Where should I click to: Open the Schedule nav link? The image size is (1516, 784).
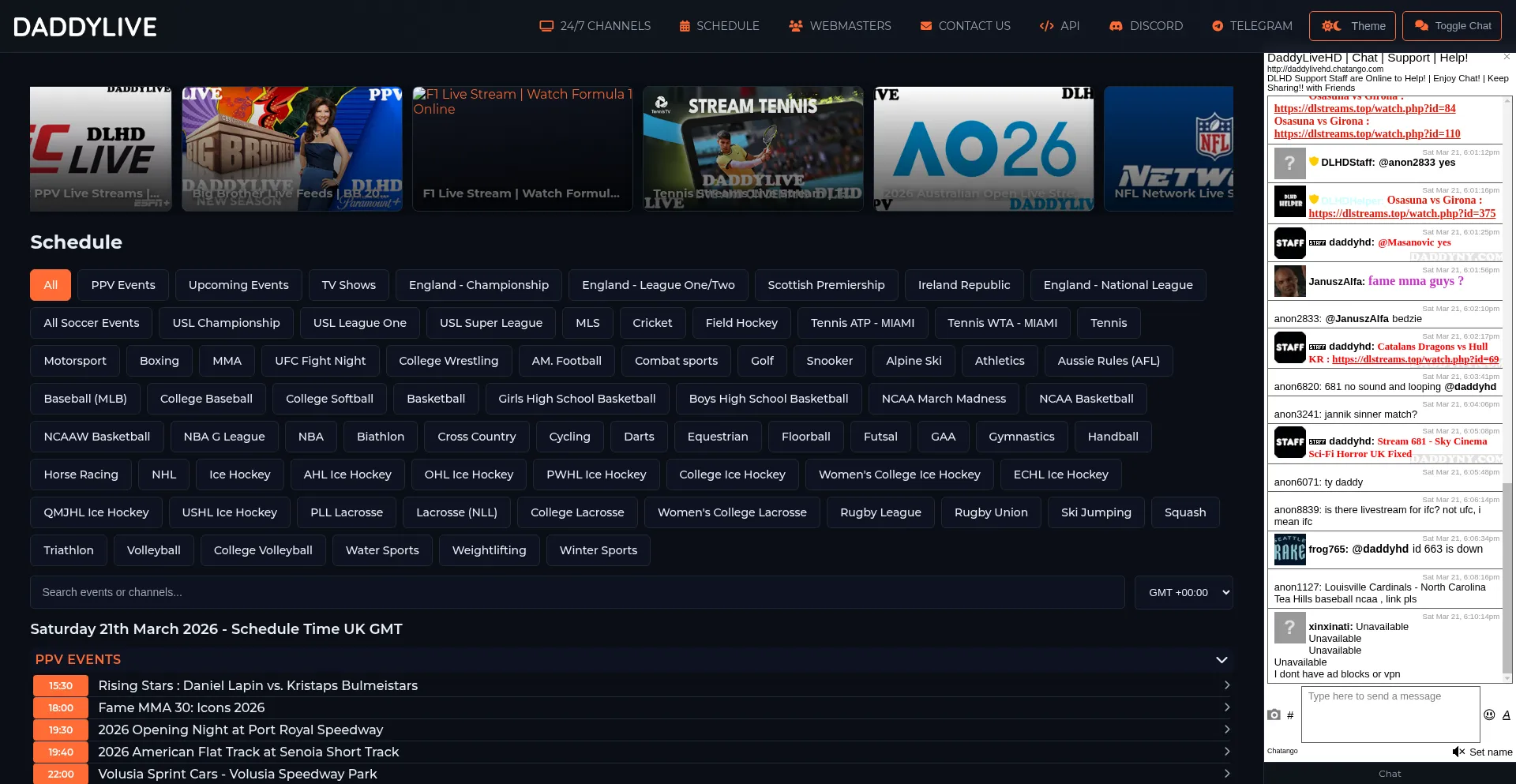719,26
